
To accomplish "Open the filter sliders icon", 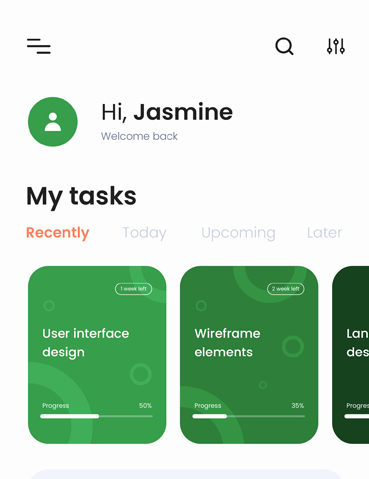I will (336, 46).
